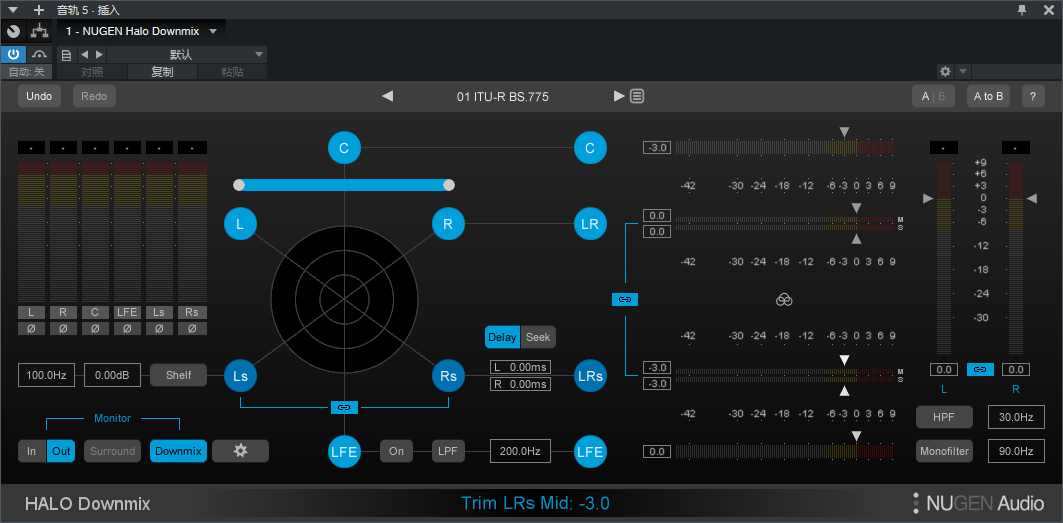Screen dimensions: 1063x523
Task: Click the A to B button
Action: click(988, 96)
